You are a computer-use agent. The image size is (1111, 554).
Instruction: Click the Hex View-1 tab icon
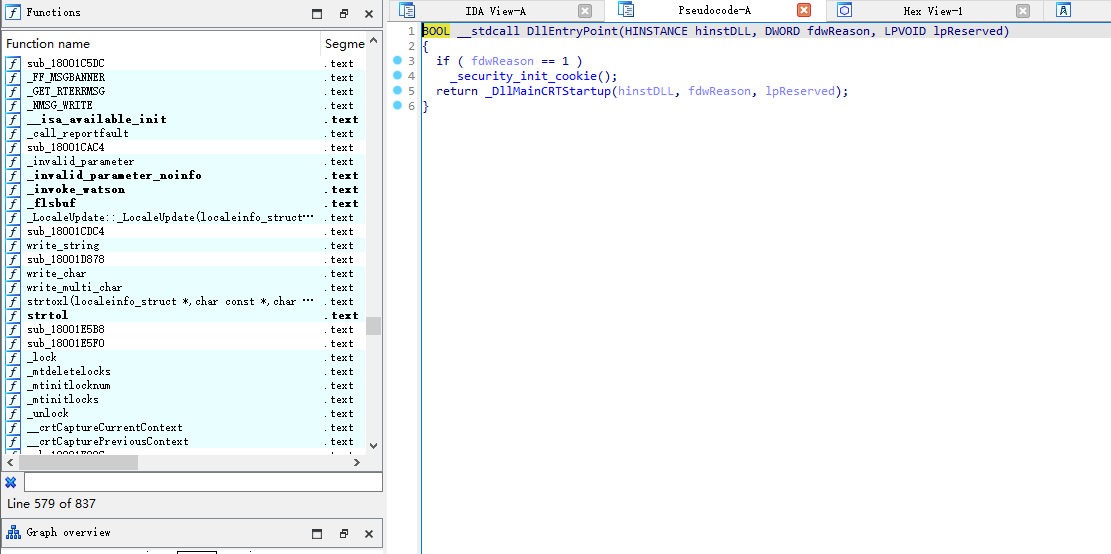pos(844,10)
